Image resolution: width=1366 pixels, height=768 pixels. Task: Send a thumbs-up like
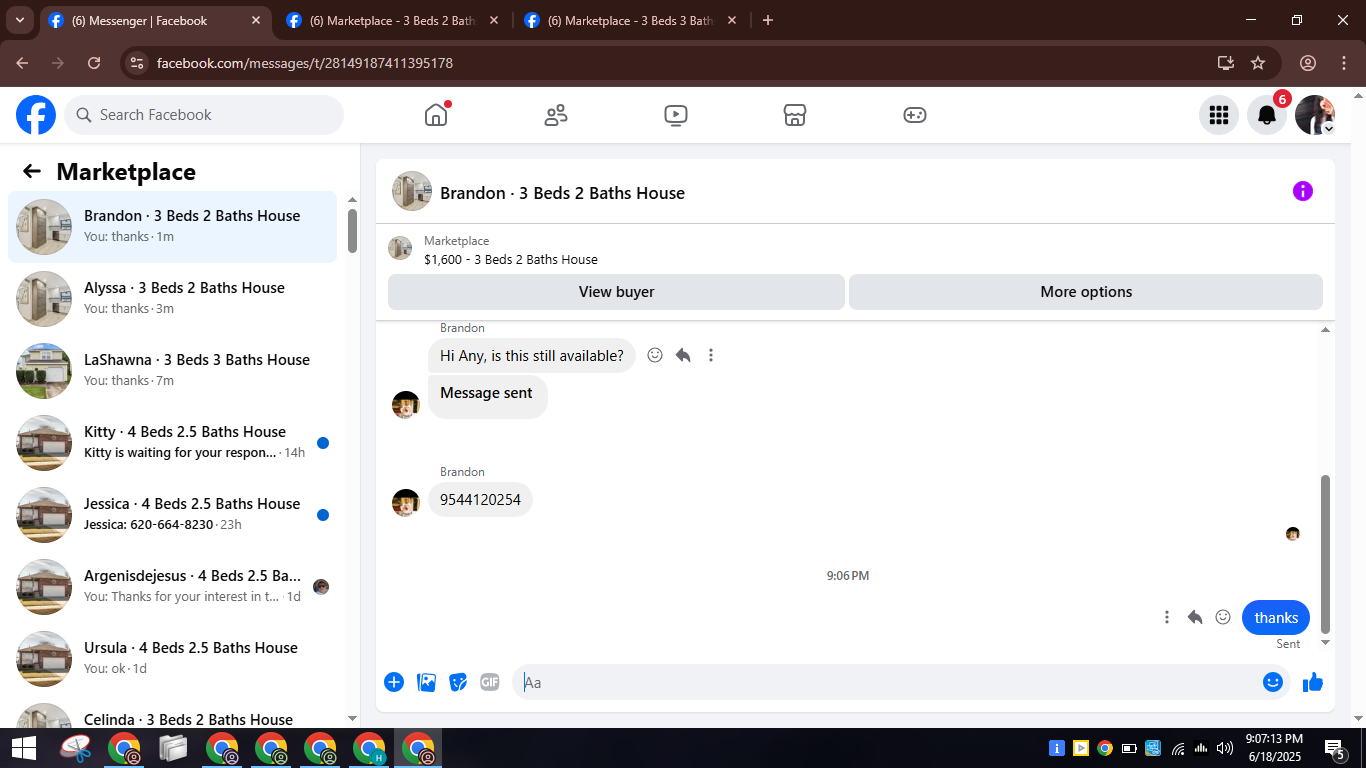[1313, 682]
